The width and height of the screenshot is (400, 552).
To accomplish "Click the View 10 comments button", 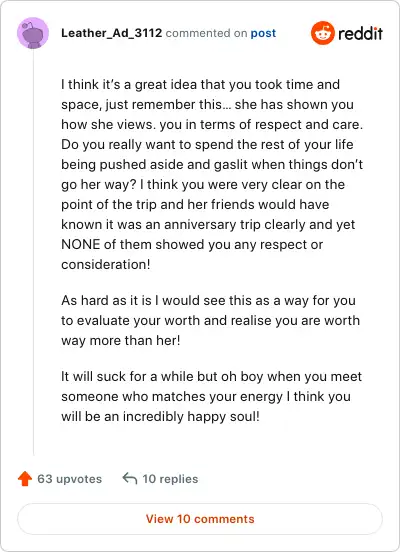I will coord(200,519).
